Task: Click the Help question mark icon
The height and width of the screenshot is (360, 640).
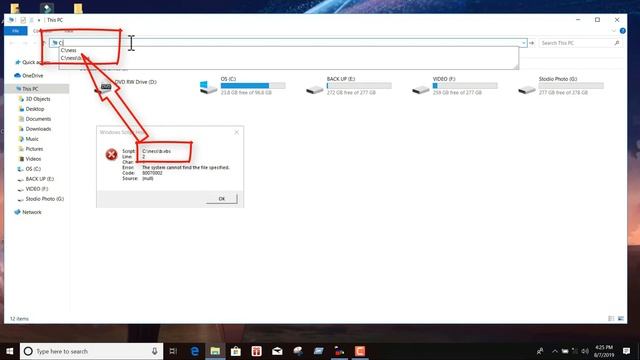Action: (622, 31)
